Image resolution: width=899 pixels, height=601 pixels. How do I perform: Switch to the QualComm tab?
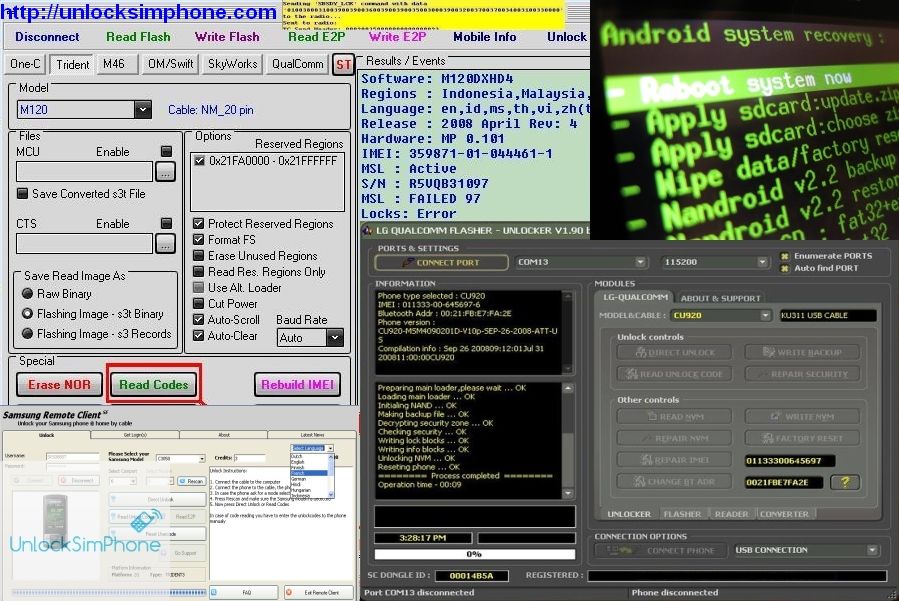click(297, 64)
